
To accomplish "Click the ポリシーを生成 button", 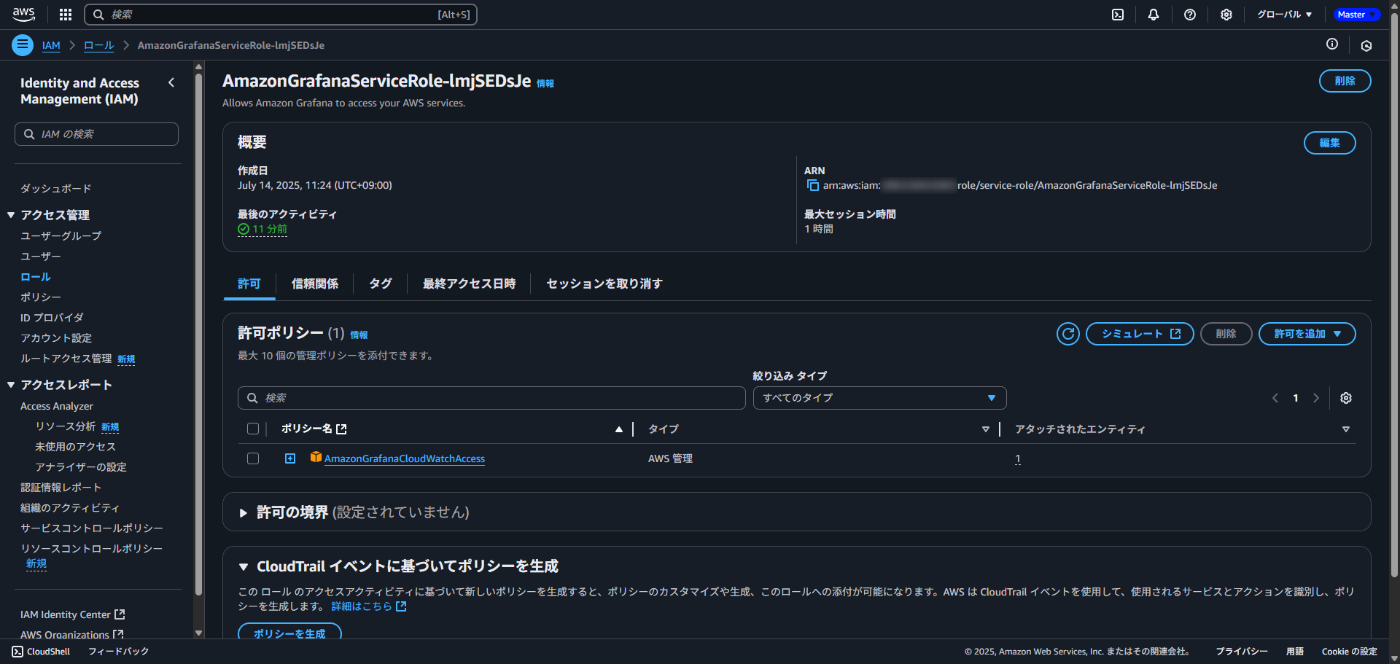I will click(x=289, y=634).
